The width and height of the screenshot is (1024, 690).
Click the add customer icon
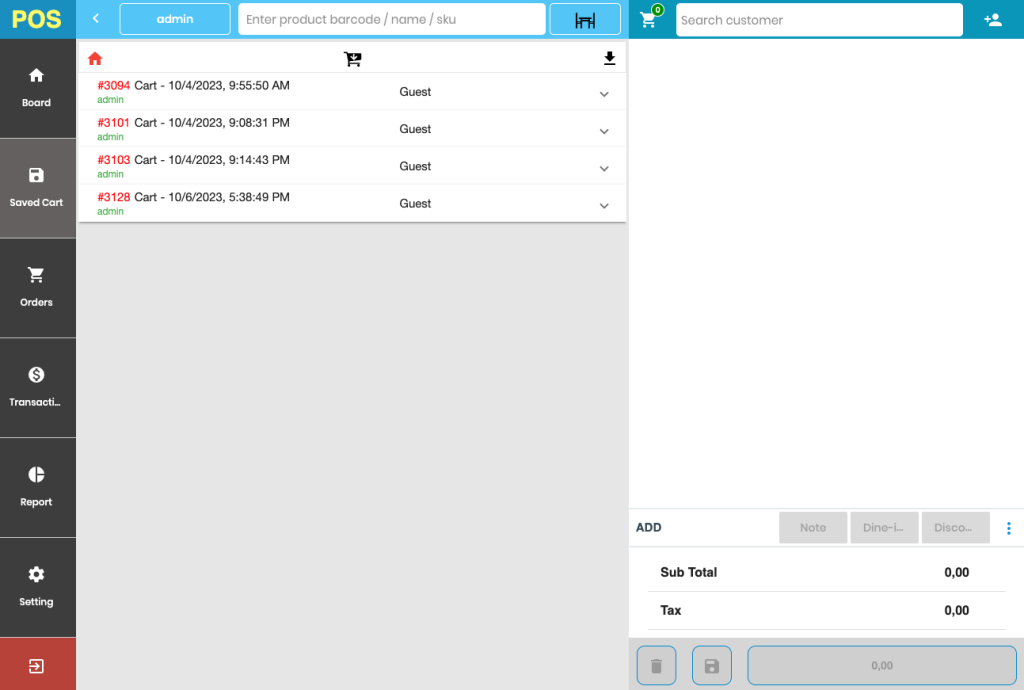tap(992, 20)
